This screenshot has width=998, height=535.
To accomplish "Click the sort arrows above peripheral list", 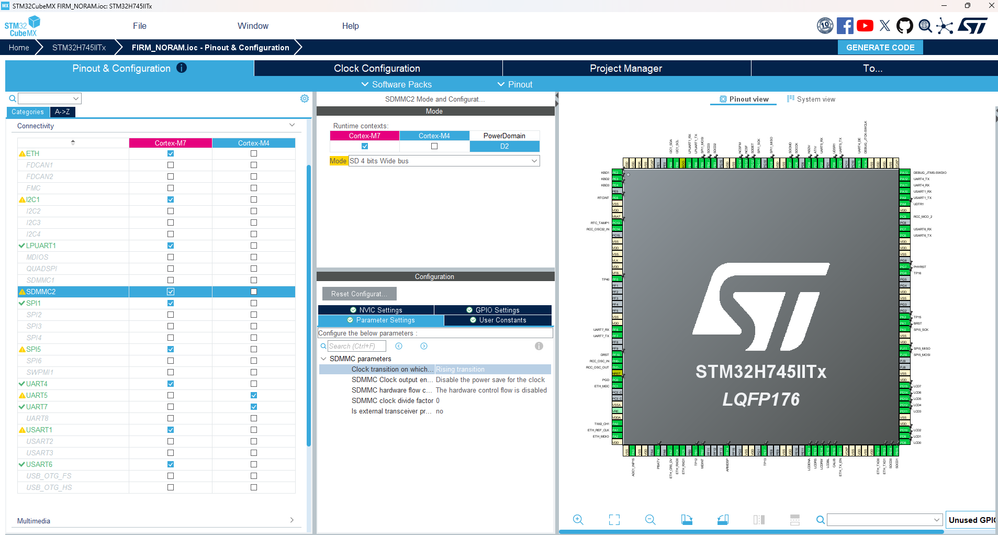I will [73, 142].
